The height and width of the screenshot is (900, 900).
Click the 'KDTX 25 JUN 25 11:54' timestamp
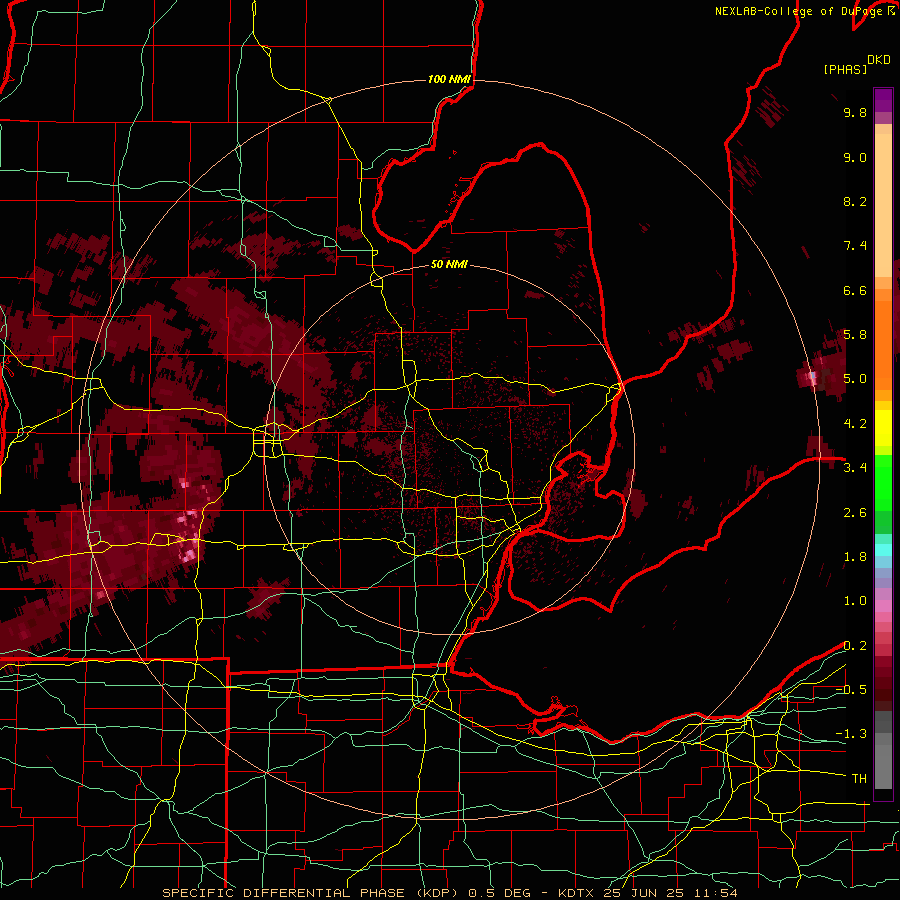[x=647, y=893]
